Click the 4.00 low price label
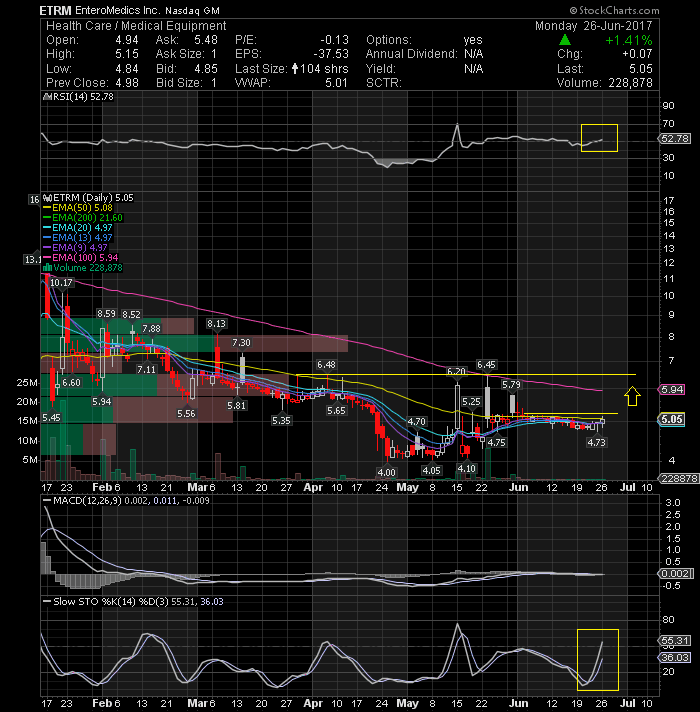 [387, 472]
